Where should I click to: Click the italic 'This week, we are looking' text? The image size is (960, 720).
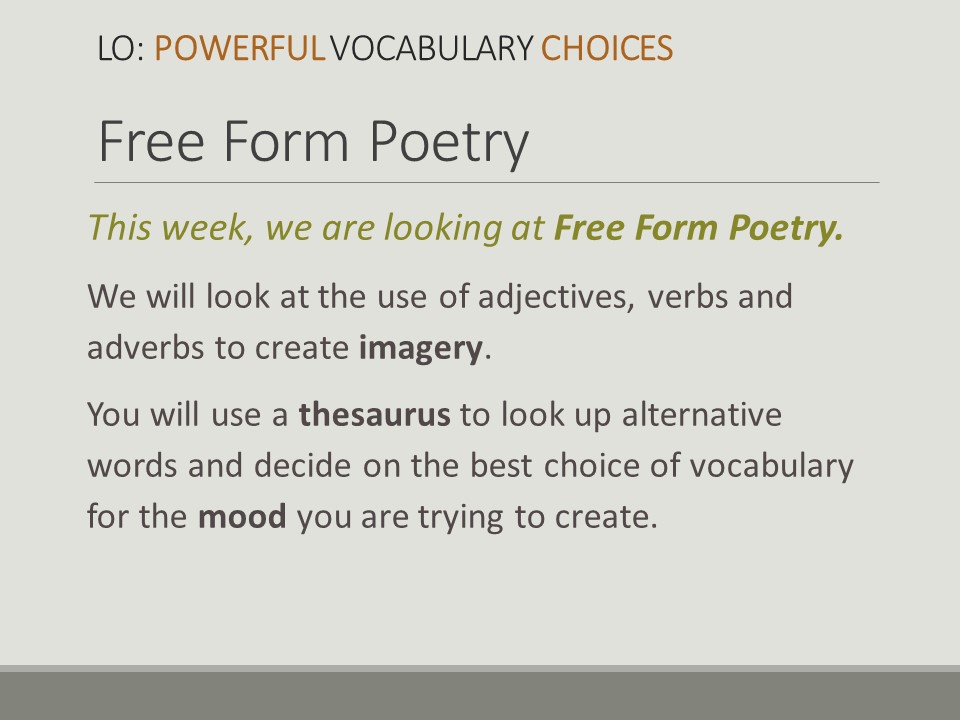(295, 228)
